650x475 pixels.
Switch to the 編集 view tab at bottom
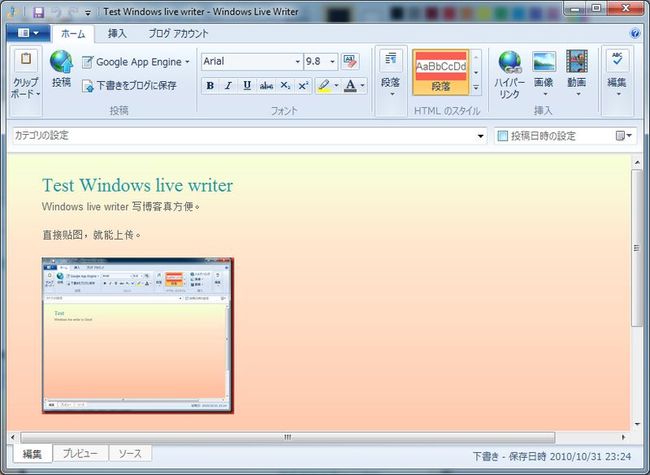[x=32, y=454]
